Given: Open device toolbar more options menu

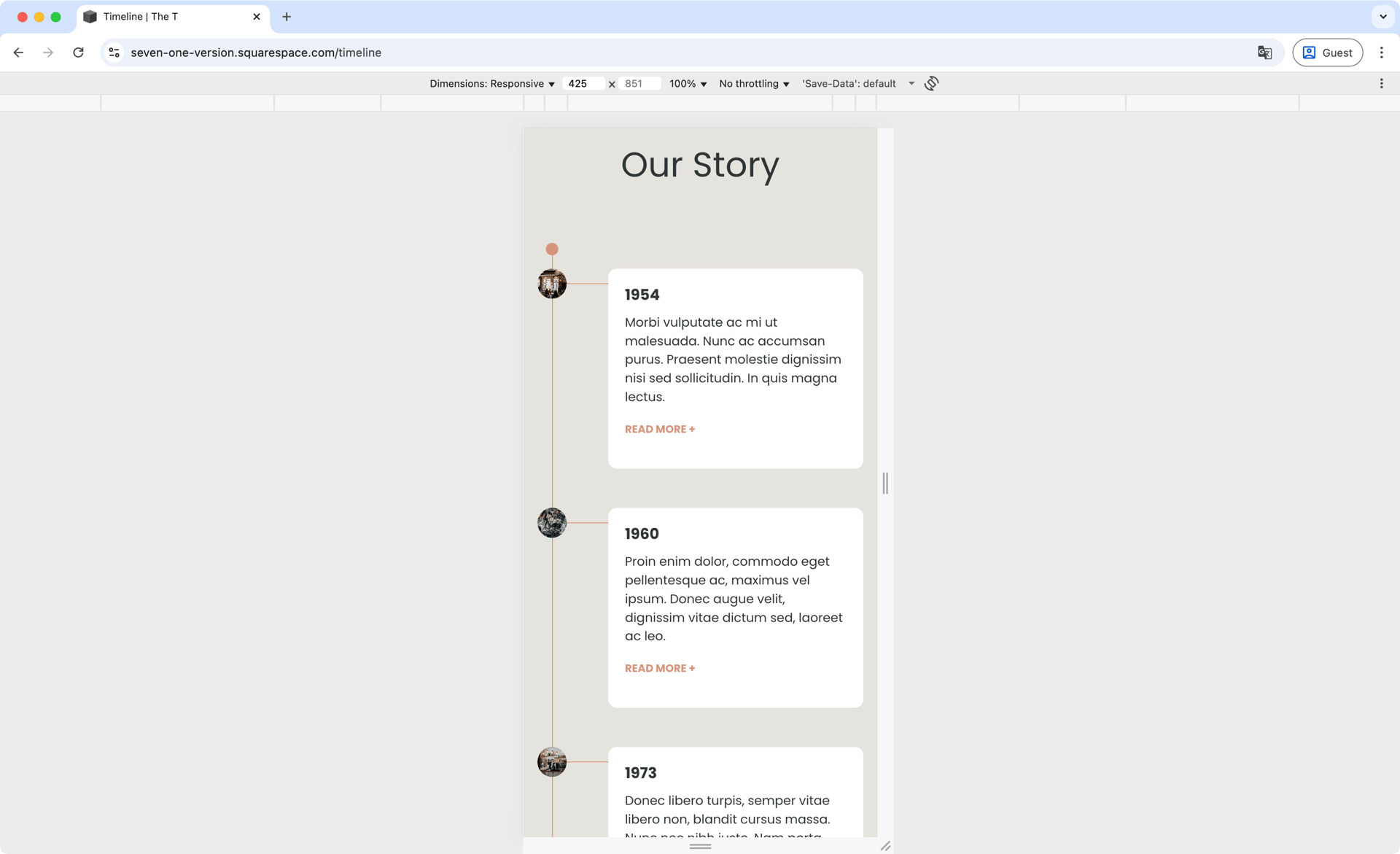Looking at the screenshot, I should click(x=1381, y=83).
